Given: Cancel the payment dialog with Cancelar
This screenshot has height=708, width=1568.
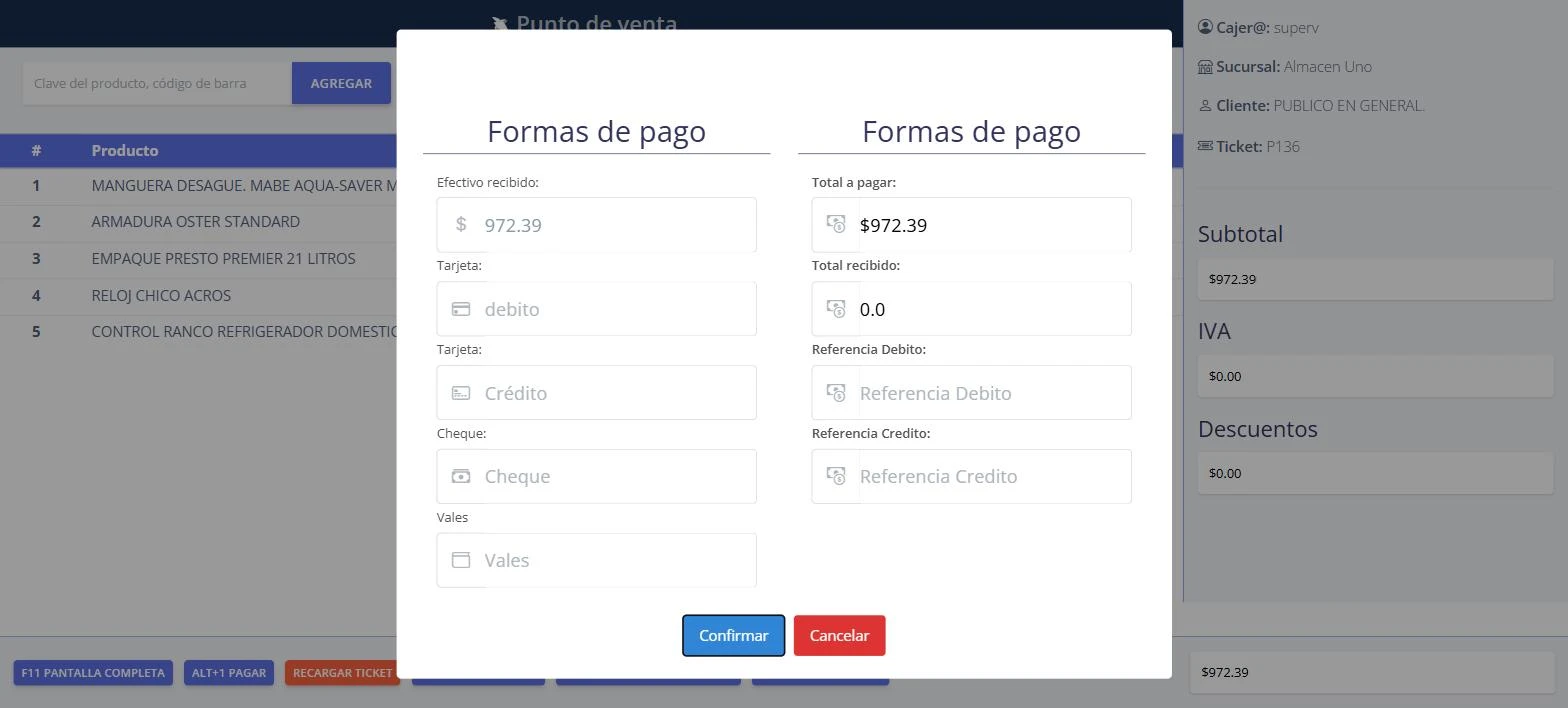Looking at the screenshot, I should pyautogui.click(x=839, y=636).
